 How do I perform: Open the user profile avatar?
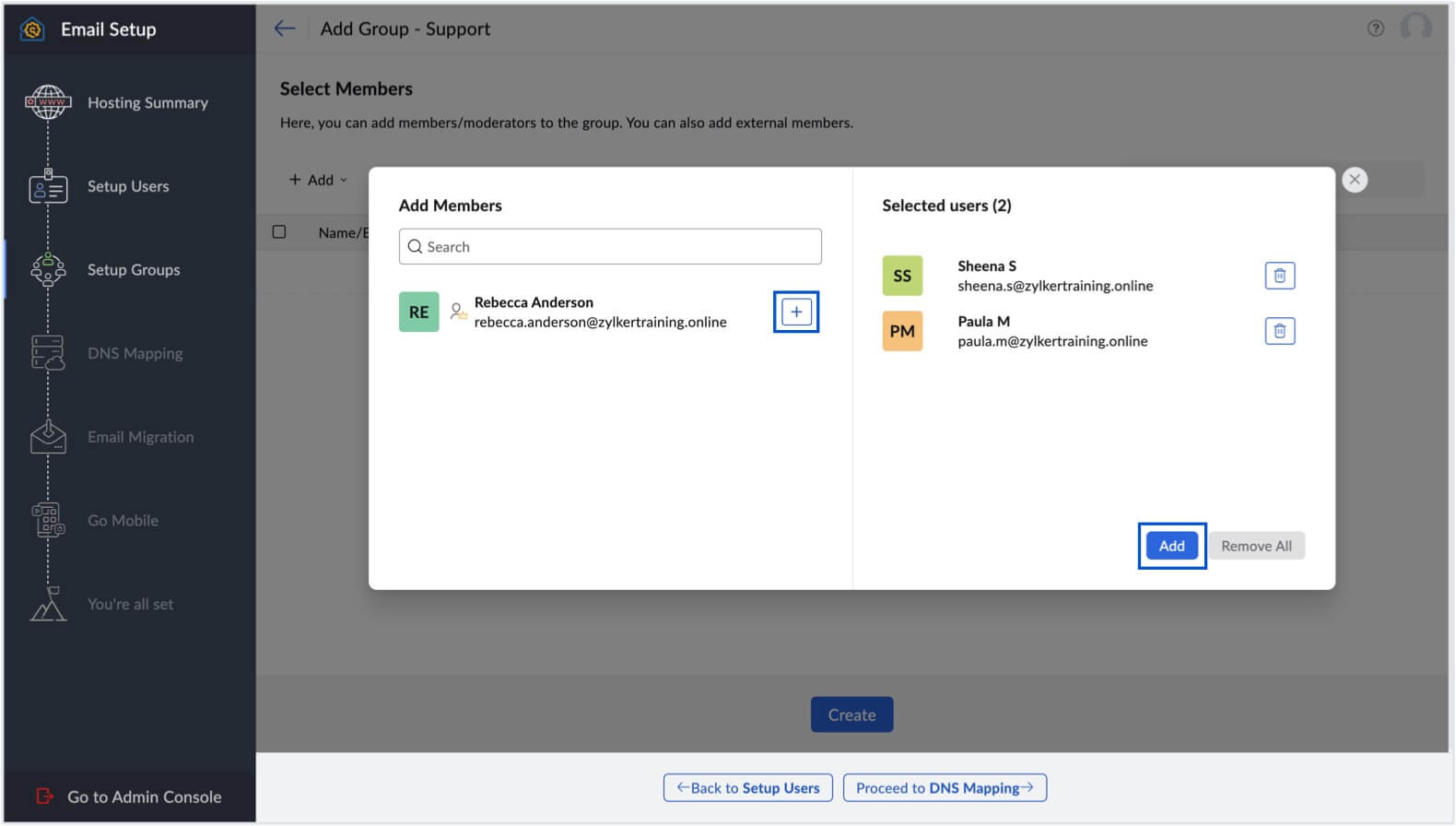click(1415, 28)
